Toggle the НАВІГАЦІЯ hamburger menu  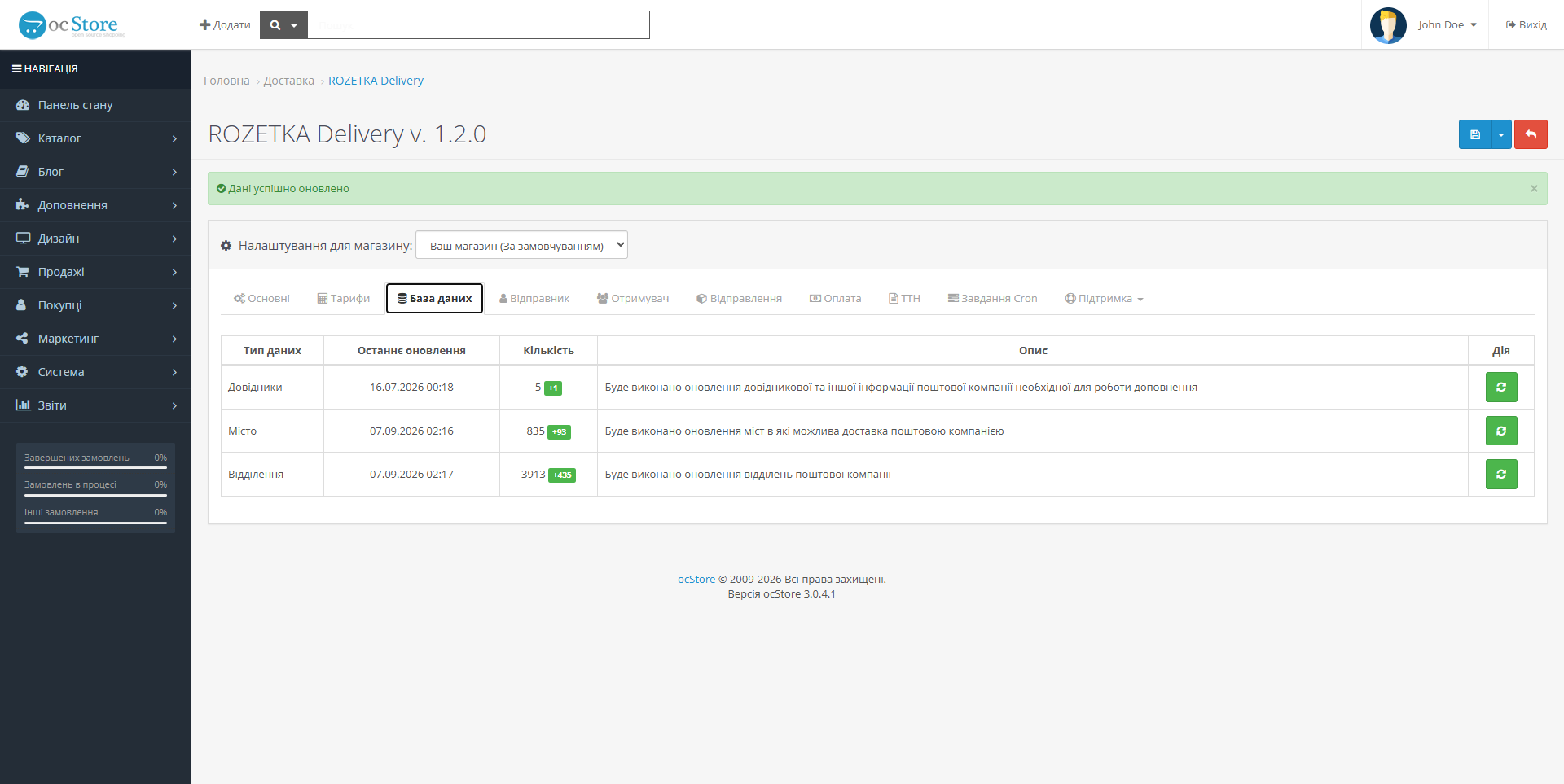tap(45, 69)
